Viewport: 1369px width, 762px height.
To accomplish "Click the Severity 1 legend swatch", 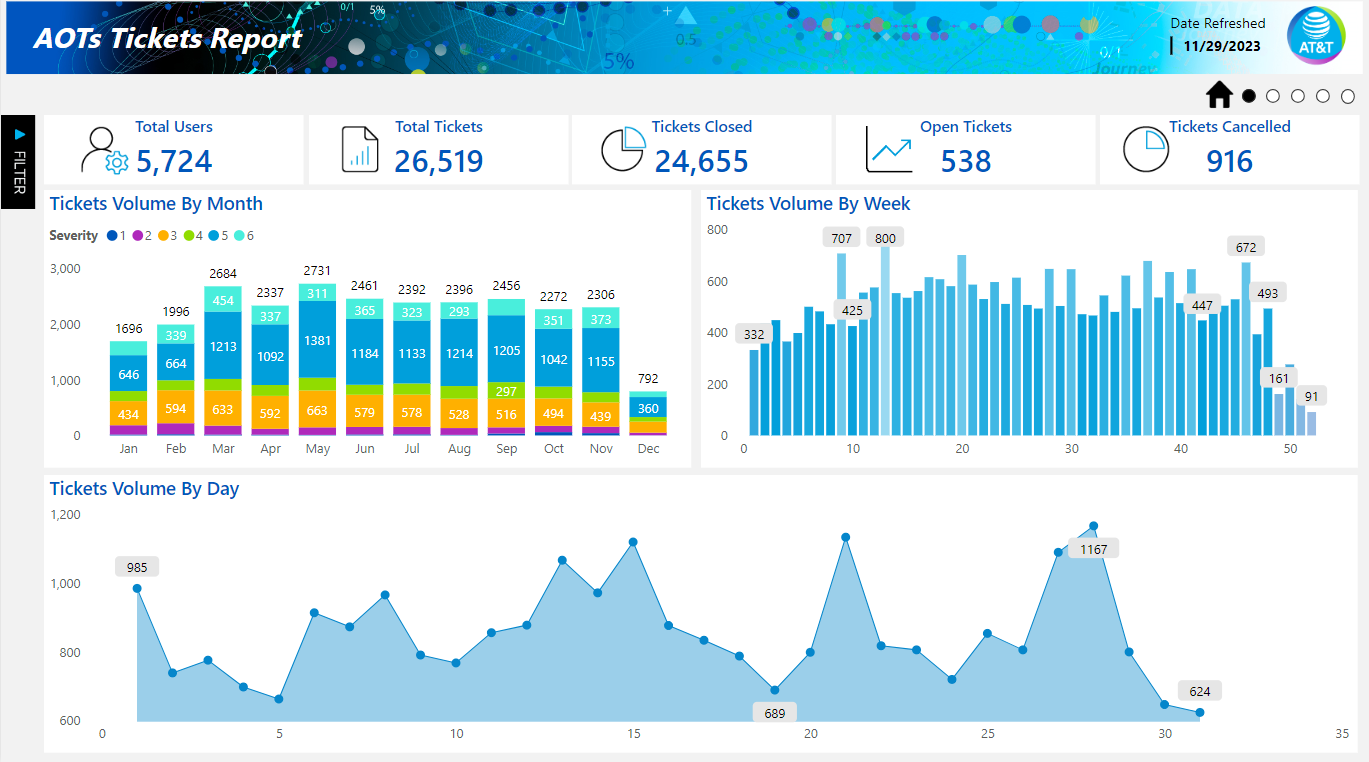I will (111, 236).
